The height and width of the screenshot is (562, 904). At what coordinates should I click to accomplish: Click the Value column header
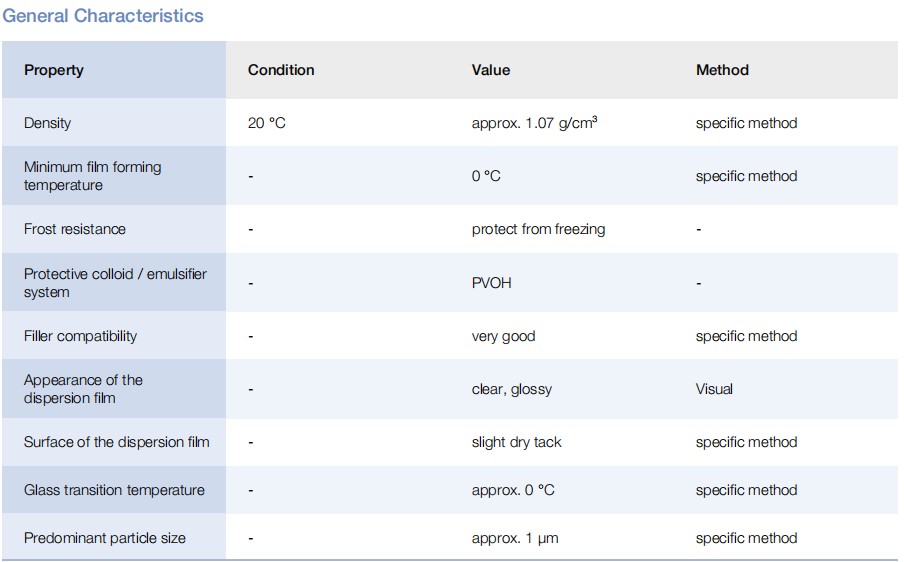(x=491, y=70)
